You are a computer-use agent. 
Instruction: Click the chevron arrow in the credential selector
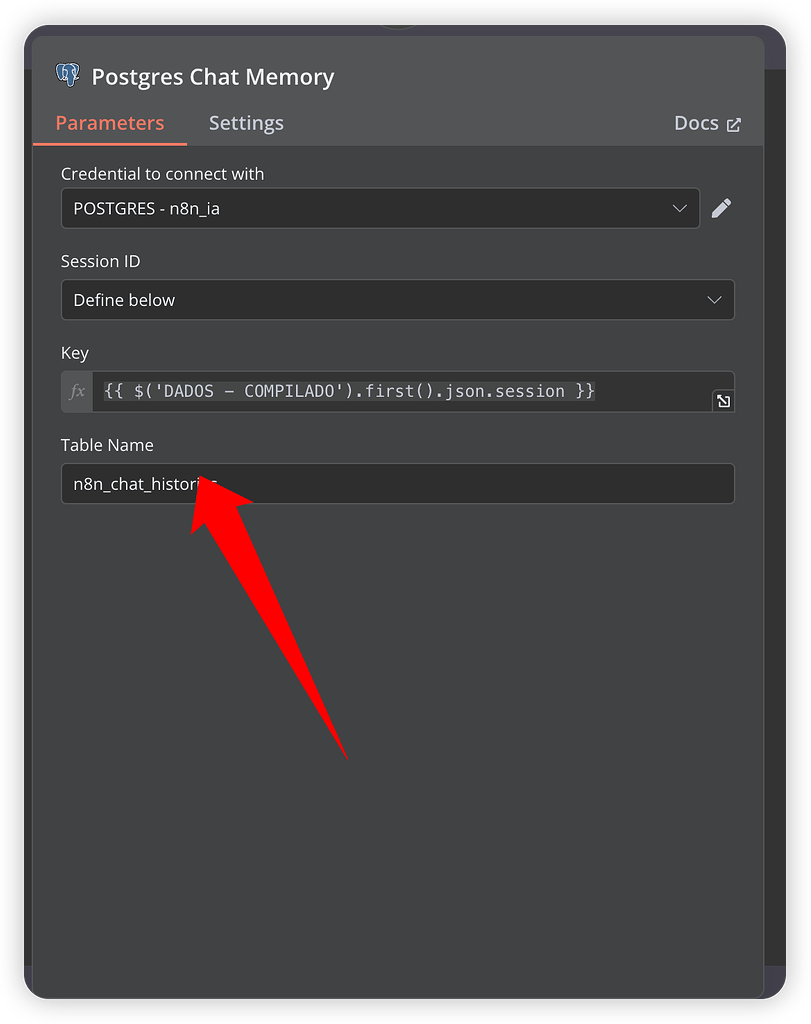(x=680, y=208)
